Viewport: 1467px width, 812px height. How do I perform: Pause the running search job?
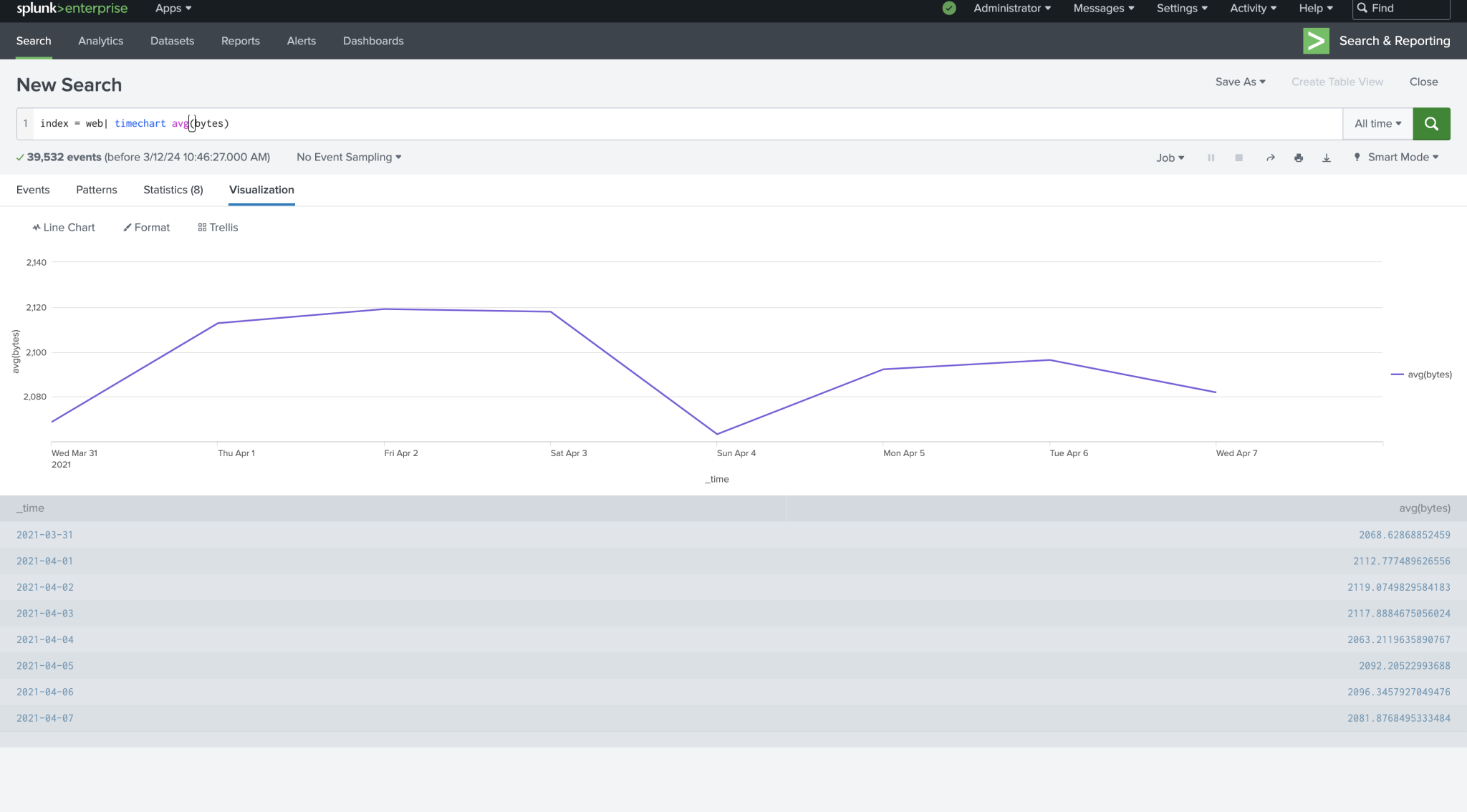tap(1211, 157)
